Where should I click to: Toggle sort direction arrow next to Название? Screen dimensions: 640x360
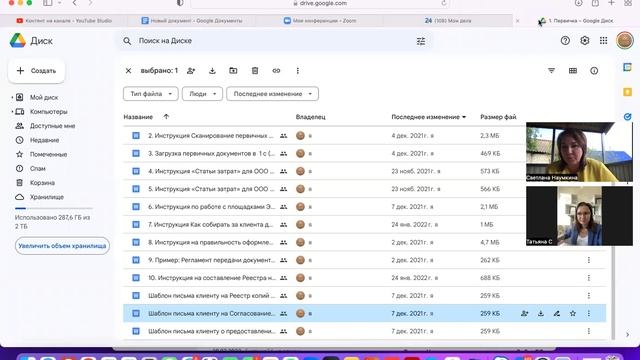[x=166, y=117]
